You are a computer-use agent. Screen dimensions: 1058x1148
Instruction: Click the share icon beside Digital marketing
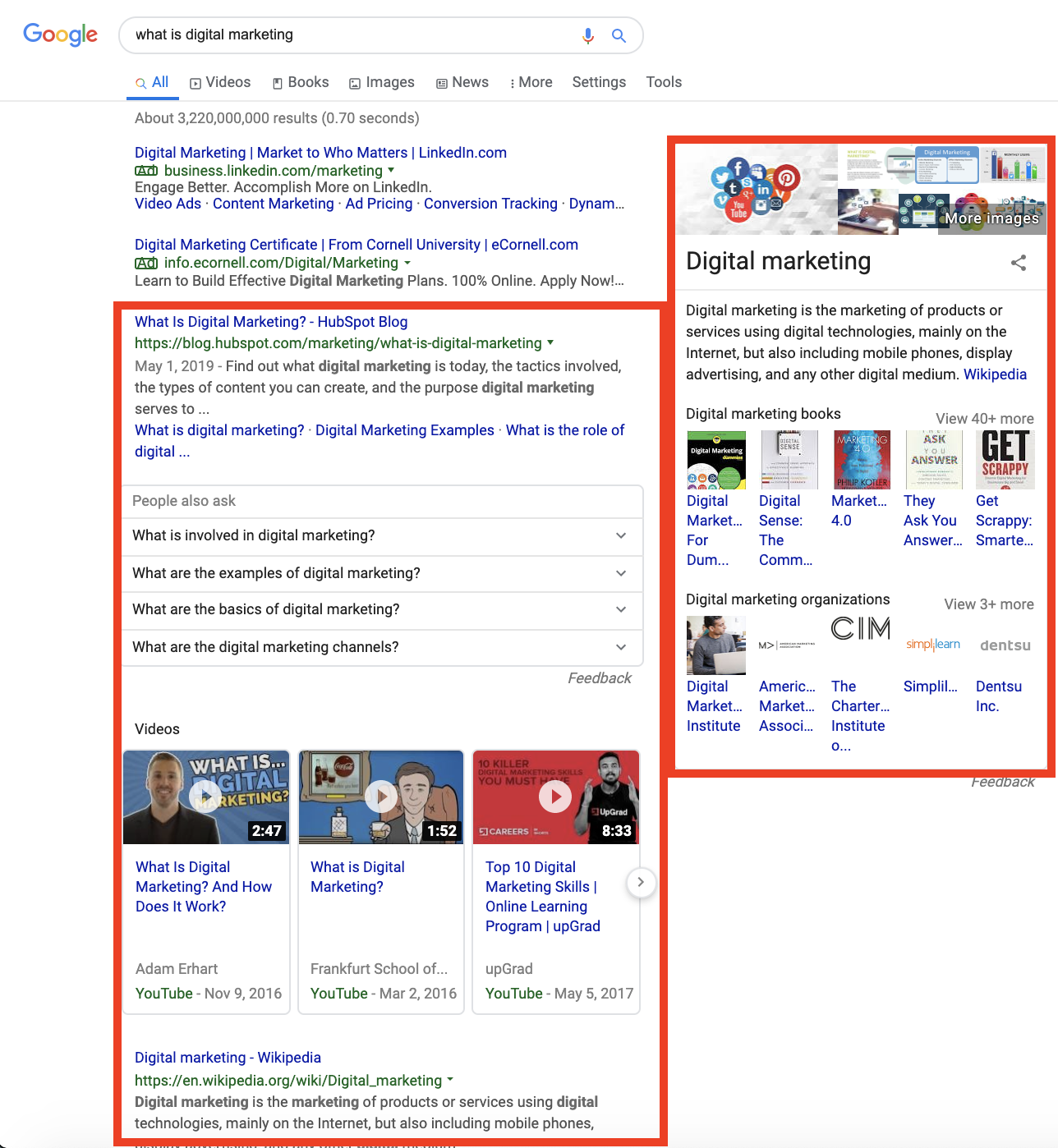(x=1019, y=263)
